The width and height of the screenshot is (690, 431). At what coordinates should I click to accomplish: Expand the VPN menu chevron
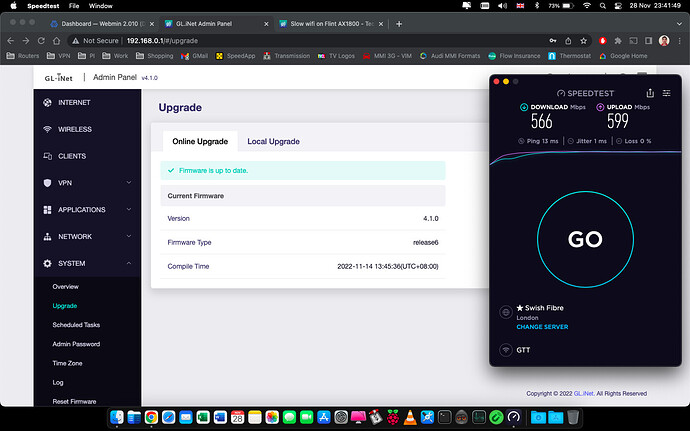[x=129, y=182]
